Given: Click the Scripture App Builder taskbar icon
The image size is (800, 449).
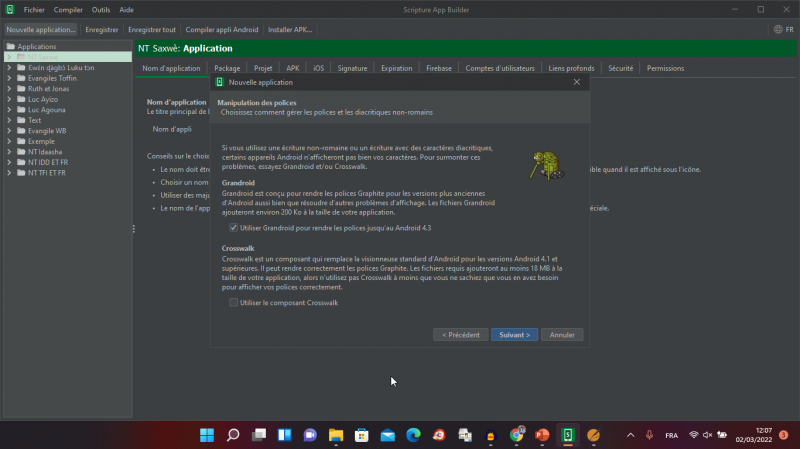Looking at the screenshot, I should [x=568, y=435].
